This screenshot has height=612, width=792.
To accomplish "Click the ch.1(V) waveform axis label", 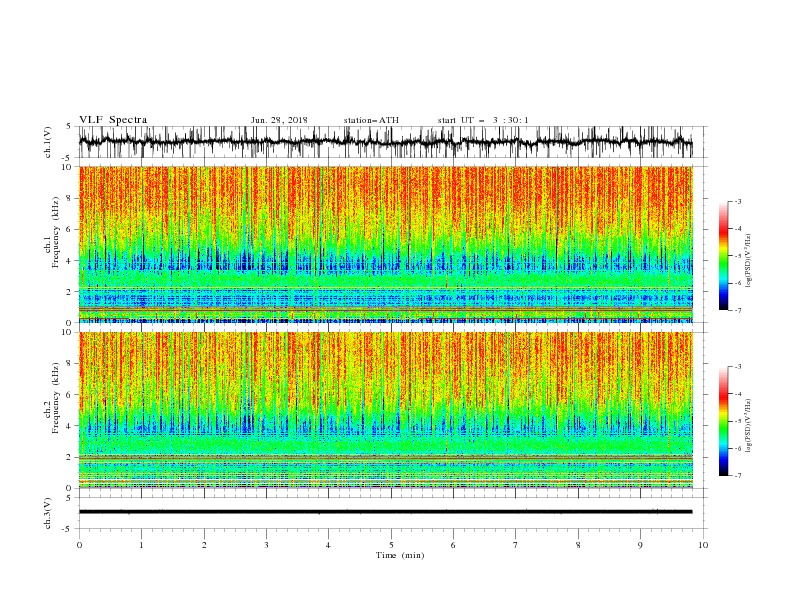I will [x=48, y=142].
